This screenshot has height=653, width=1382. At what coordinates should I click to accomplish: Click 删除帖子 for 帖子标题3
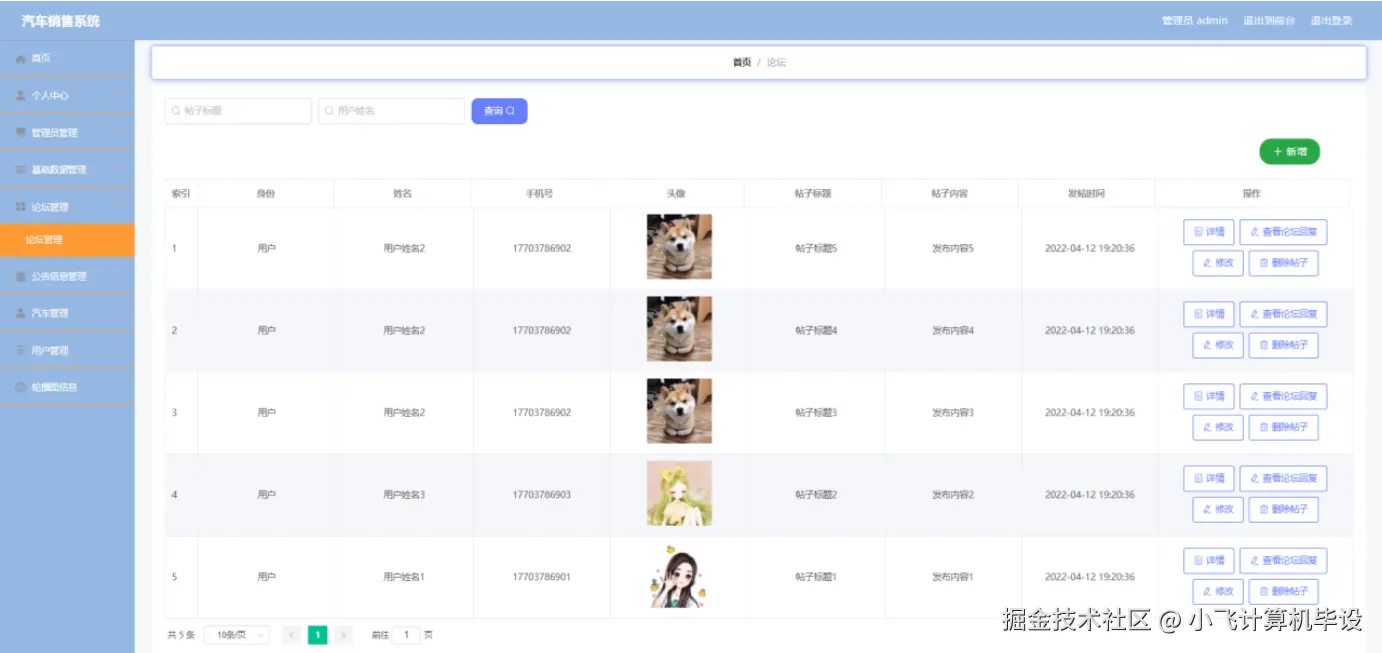coord(1283,427)
